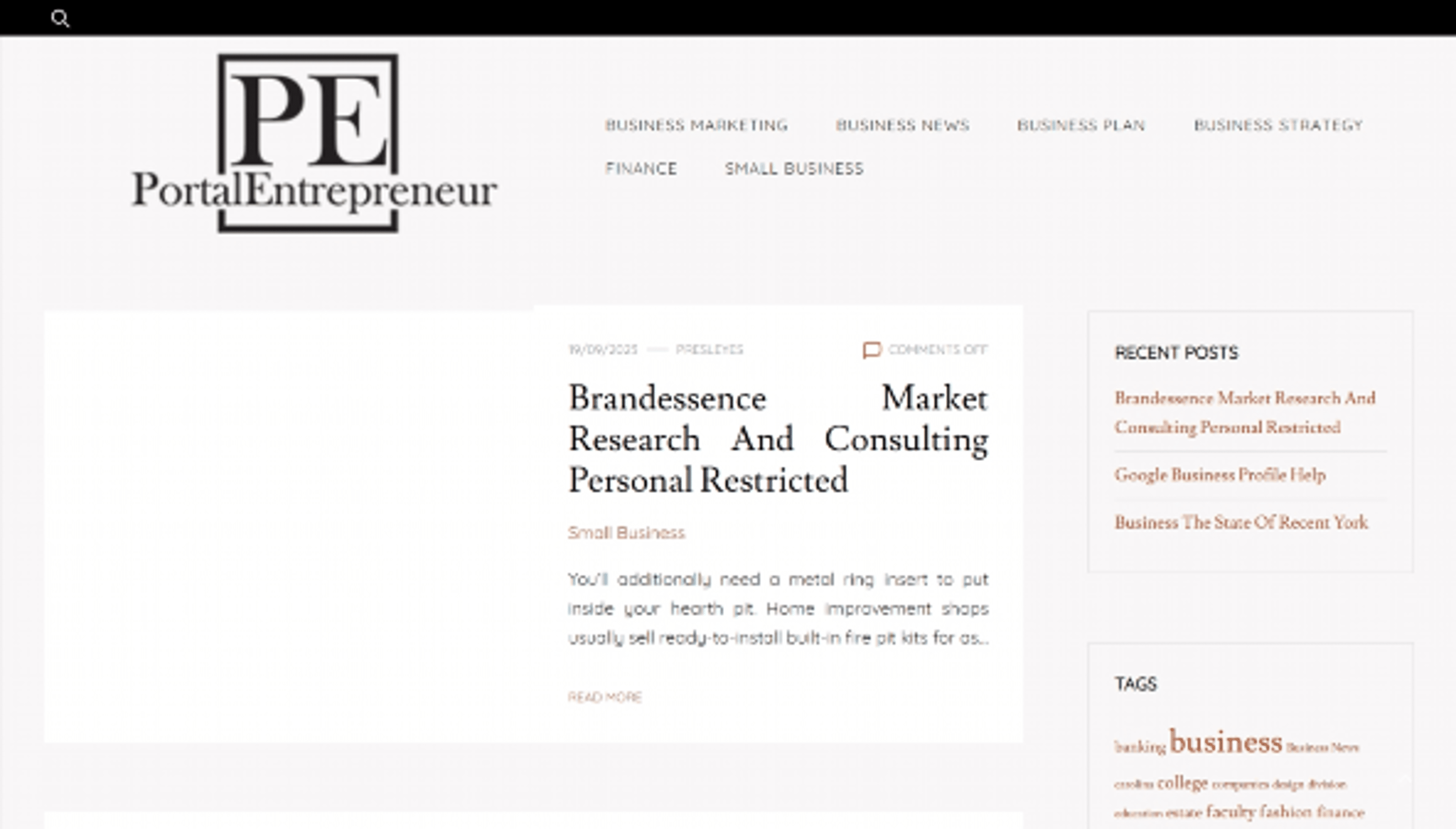Select the banking tag

[1139, 746]
